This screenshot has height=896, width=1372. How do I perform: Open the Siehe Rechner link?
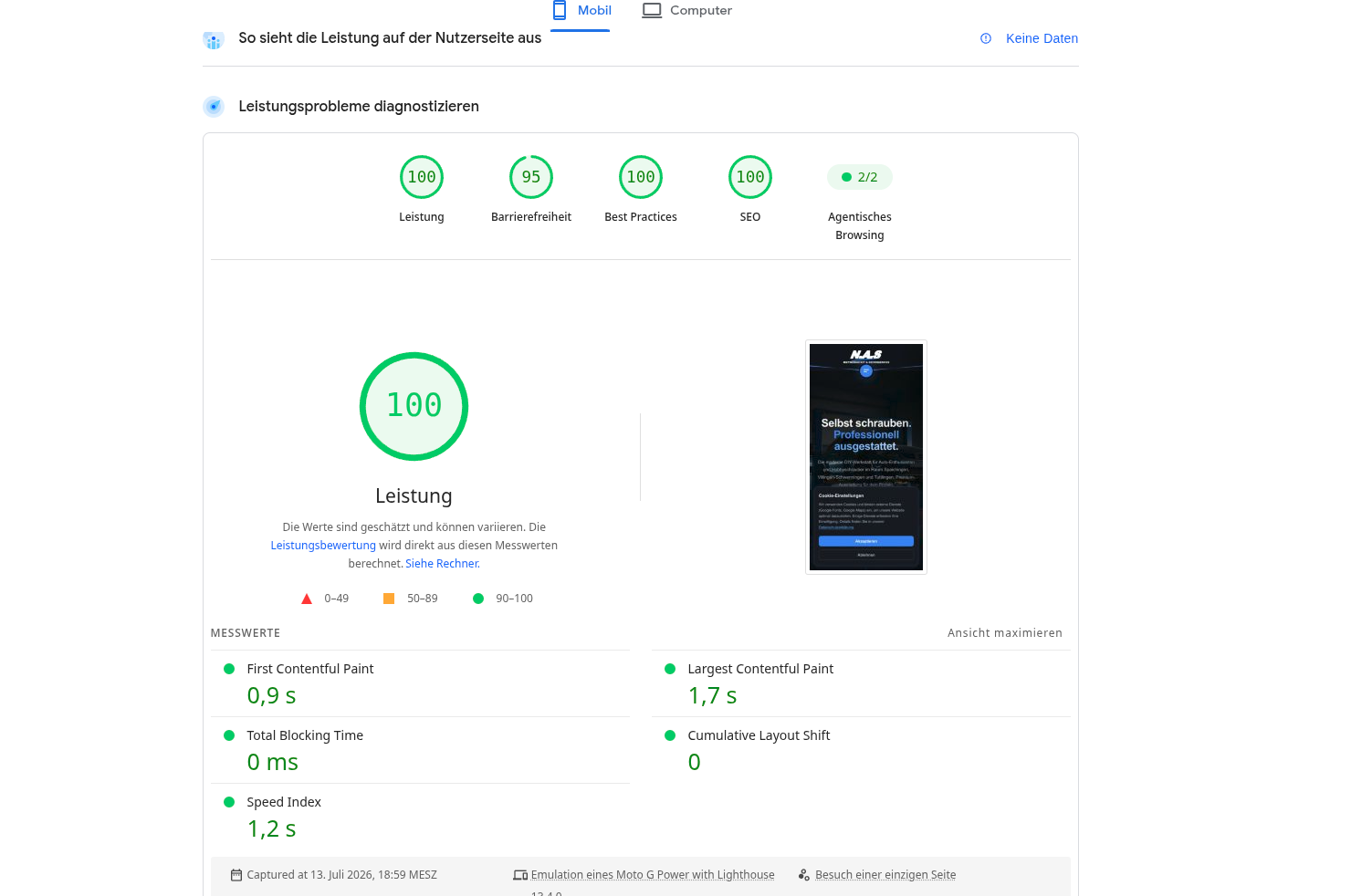[x=443, y=564]
